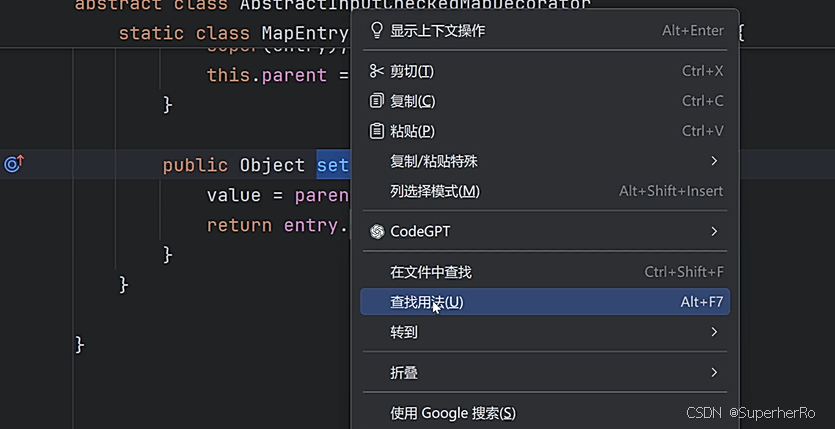Screen dimensions: 835x429
Task: Click the 转到 menu item label
Action: 404,332
